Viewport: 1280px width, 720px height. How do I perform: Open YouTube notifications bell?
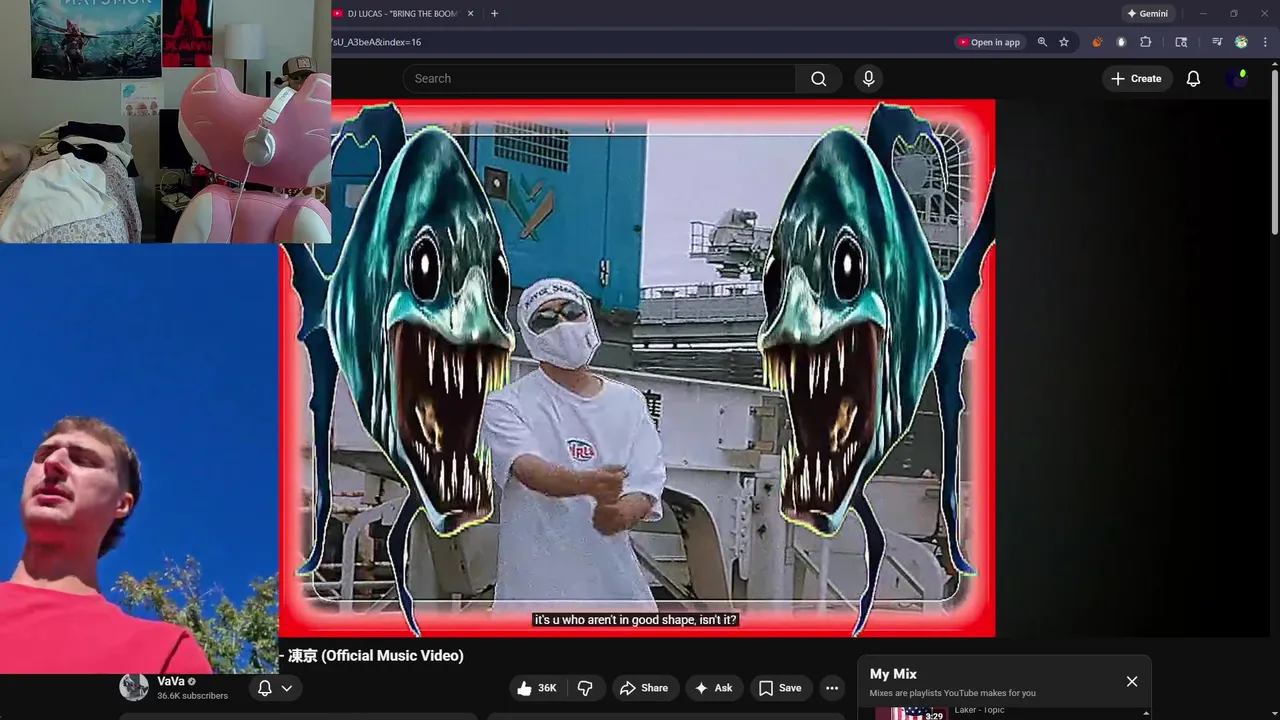click(1193, 79)
